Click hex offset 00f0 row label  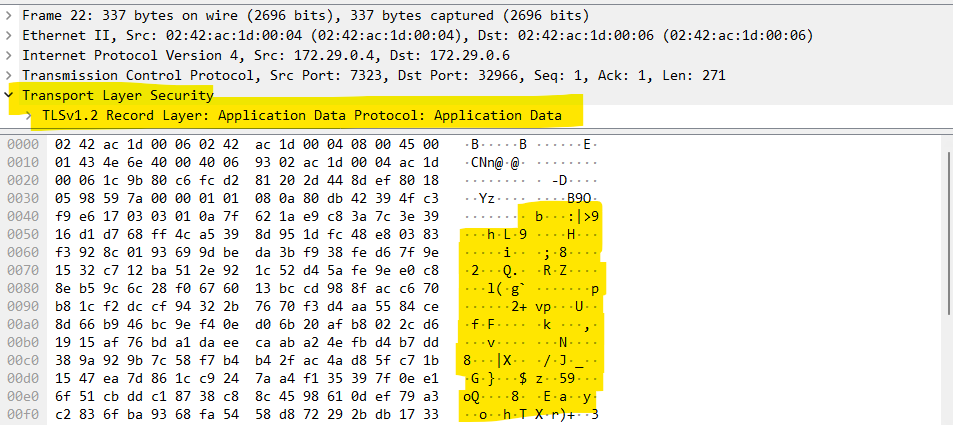click(20, 414)
